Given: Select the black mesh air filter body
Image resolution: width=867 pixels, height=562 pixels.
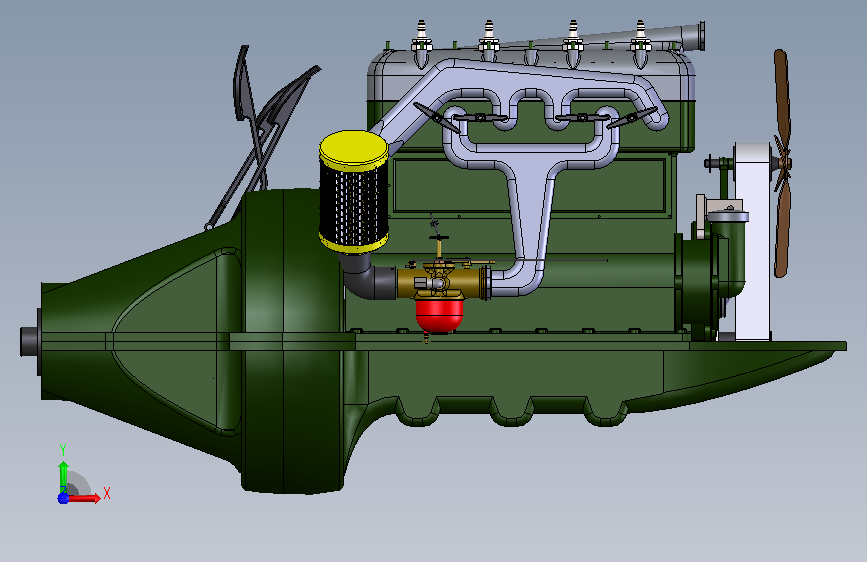Looking at the screenshot, I should click(354, 205).
